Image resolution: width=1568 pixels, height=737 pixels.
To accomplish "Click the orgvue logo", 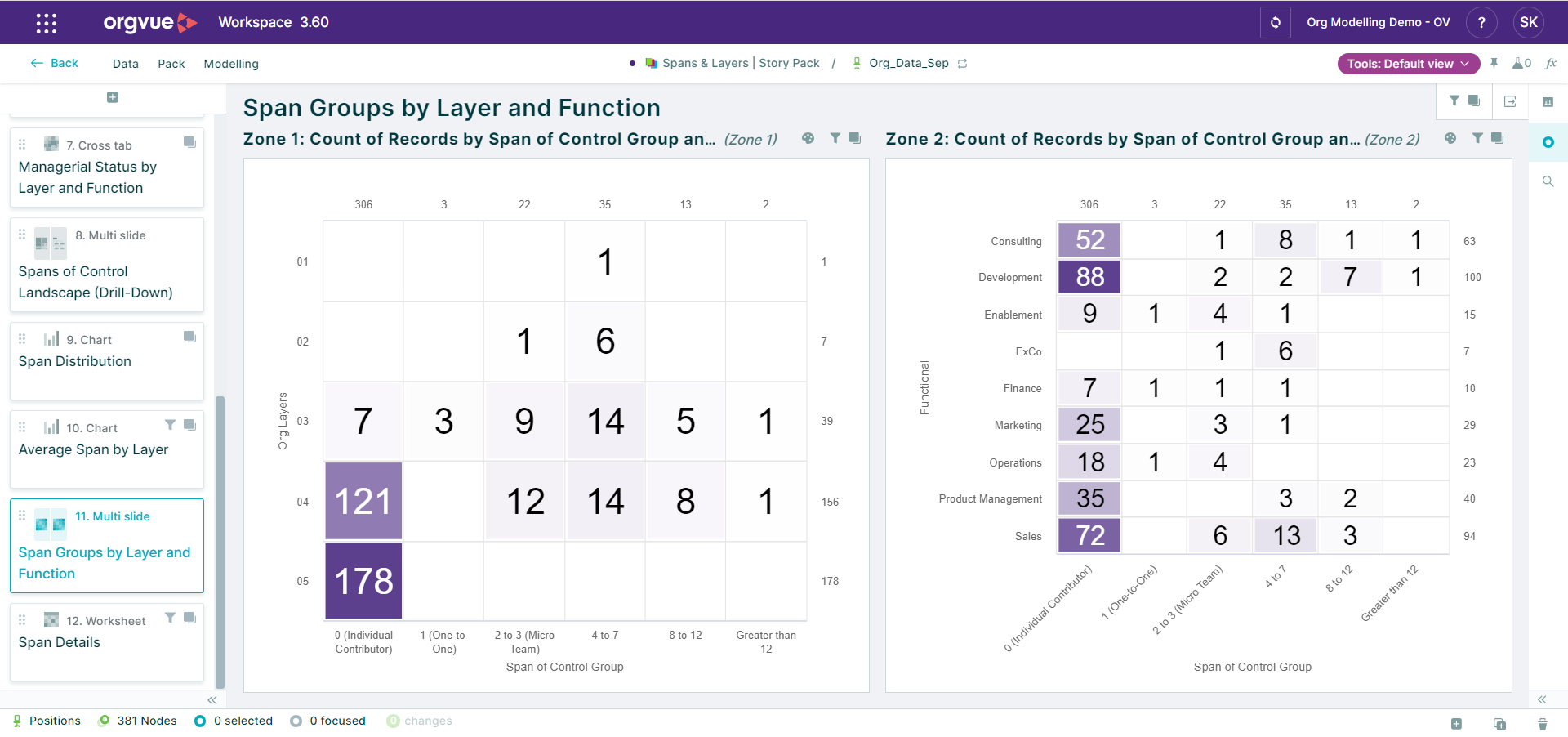I will click(150, 22).
